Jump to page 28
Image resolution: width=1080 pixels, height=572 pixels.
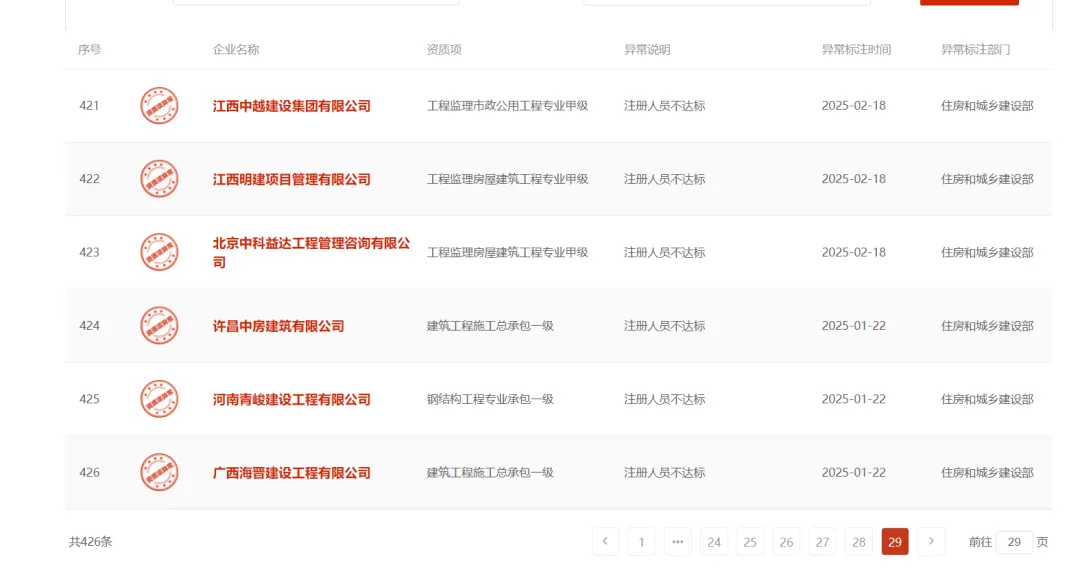pyautogui.click(x=858, y=542)
